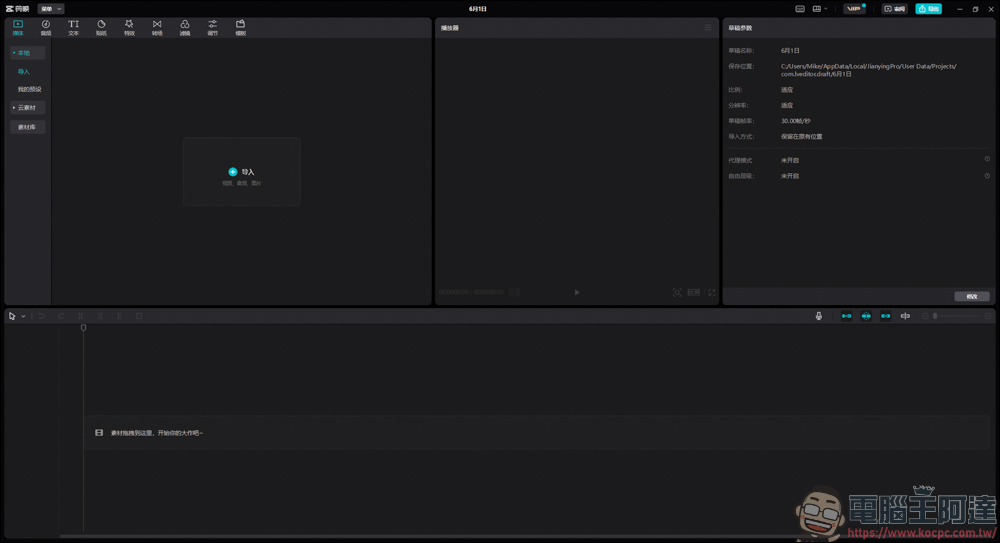
Task: Open the Adjustment (调节) tab
Action: click(x=212, y=27)
